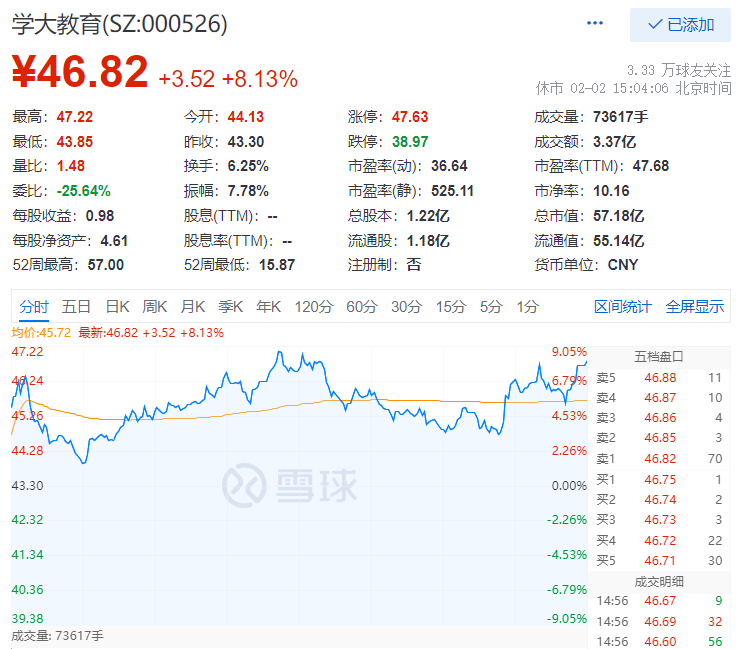The width and height of the screenshot is (746, 649).
Task: Click the 总市值 value 57.18亿
Action: (x=618, y=216)
